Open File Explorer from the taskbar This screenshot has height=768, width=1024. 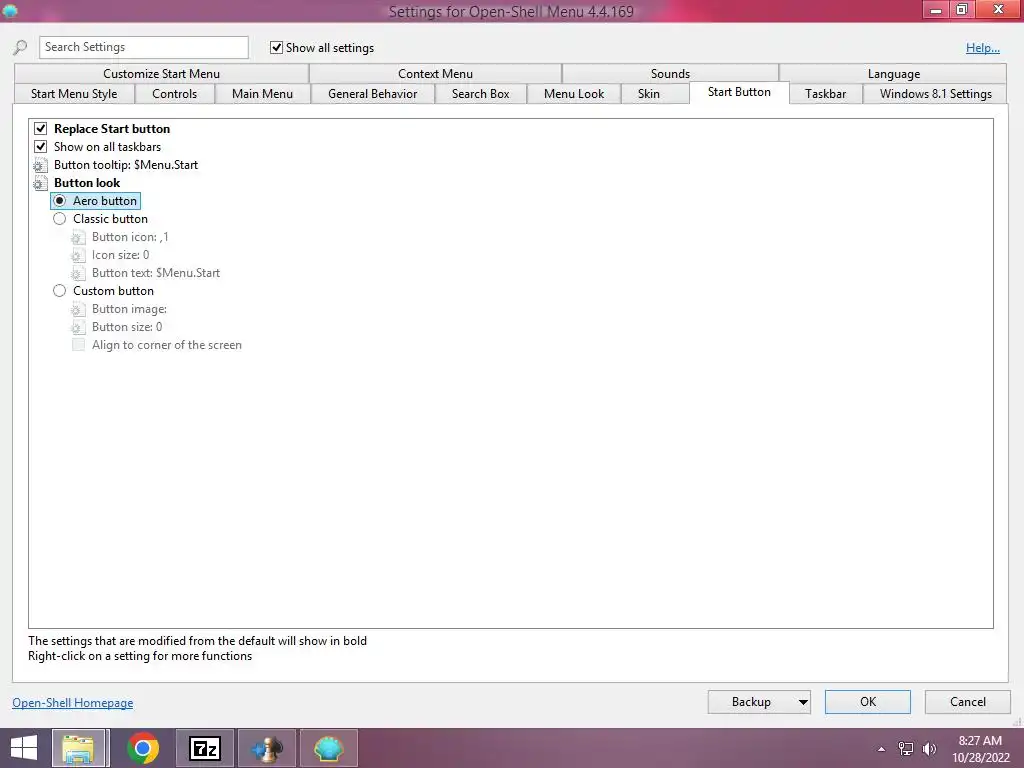point(79,748)
